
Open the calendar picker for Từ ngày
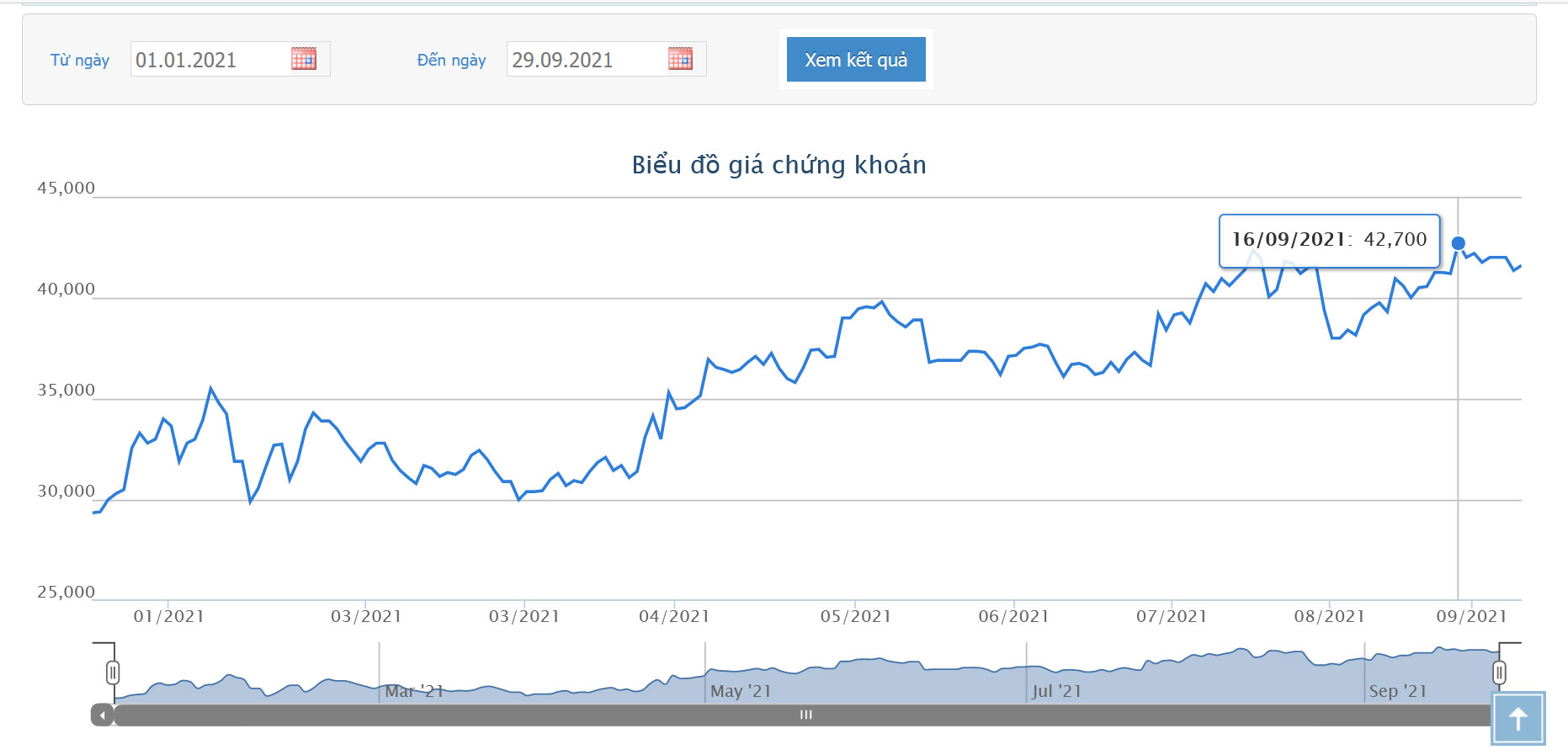tap(304, 58)
